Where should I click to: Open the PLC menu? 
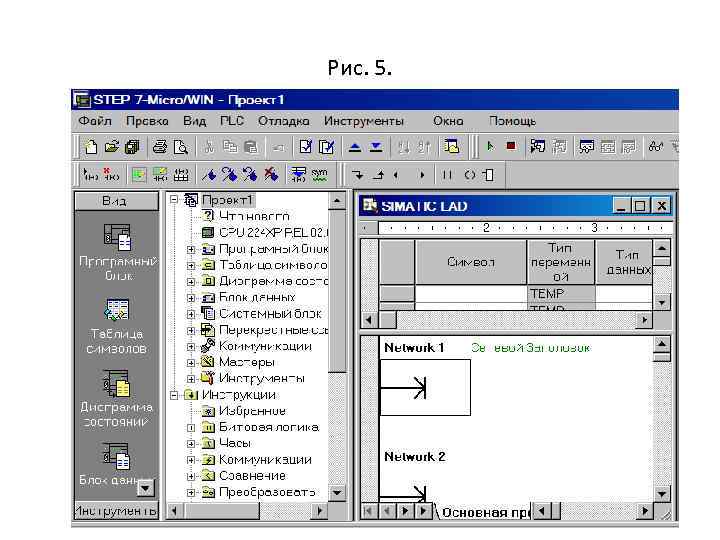tap(232, 121)
